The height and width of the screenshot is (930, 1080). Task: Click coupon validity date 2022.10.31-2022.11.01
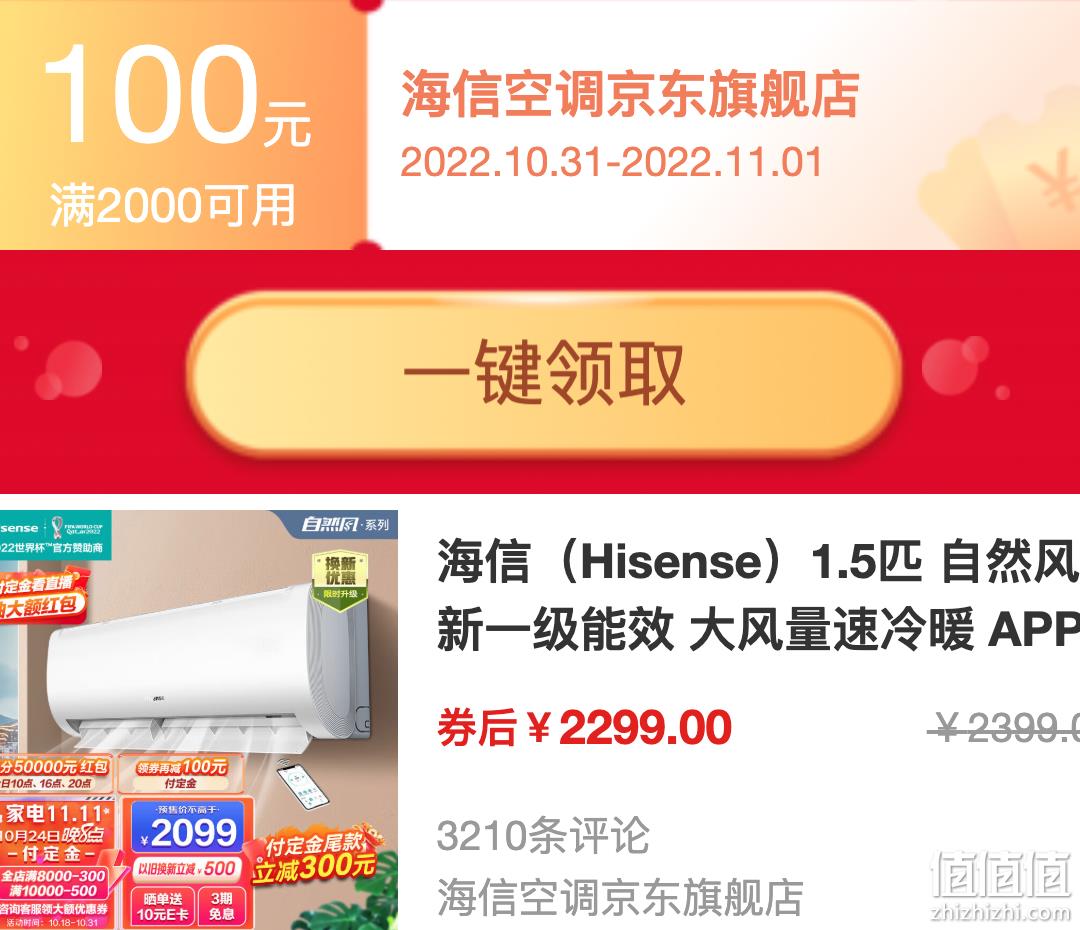tap(612, 163)
